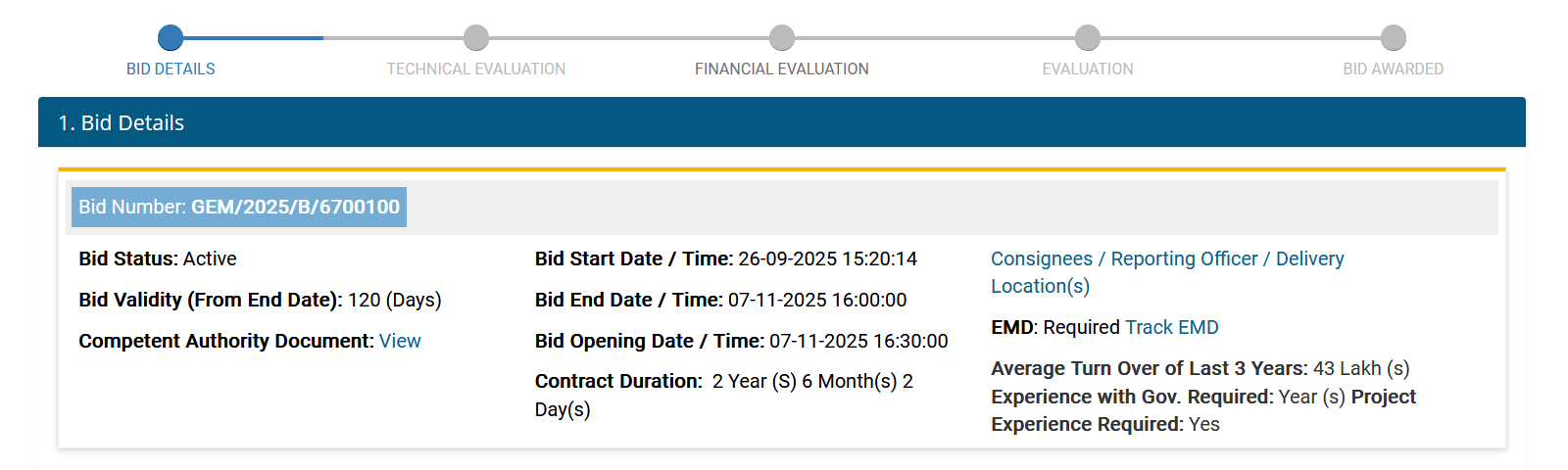Switch to TECHNICAL EVALUATION step label
The height and width of the screenshot is (470, 1568).
476,70
